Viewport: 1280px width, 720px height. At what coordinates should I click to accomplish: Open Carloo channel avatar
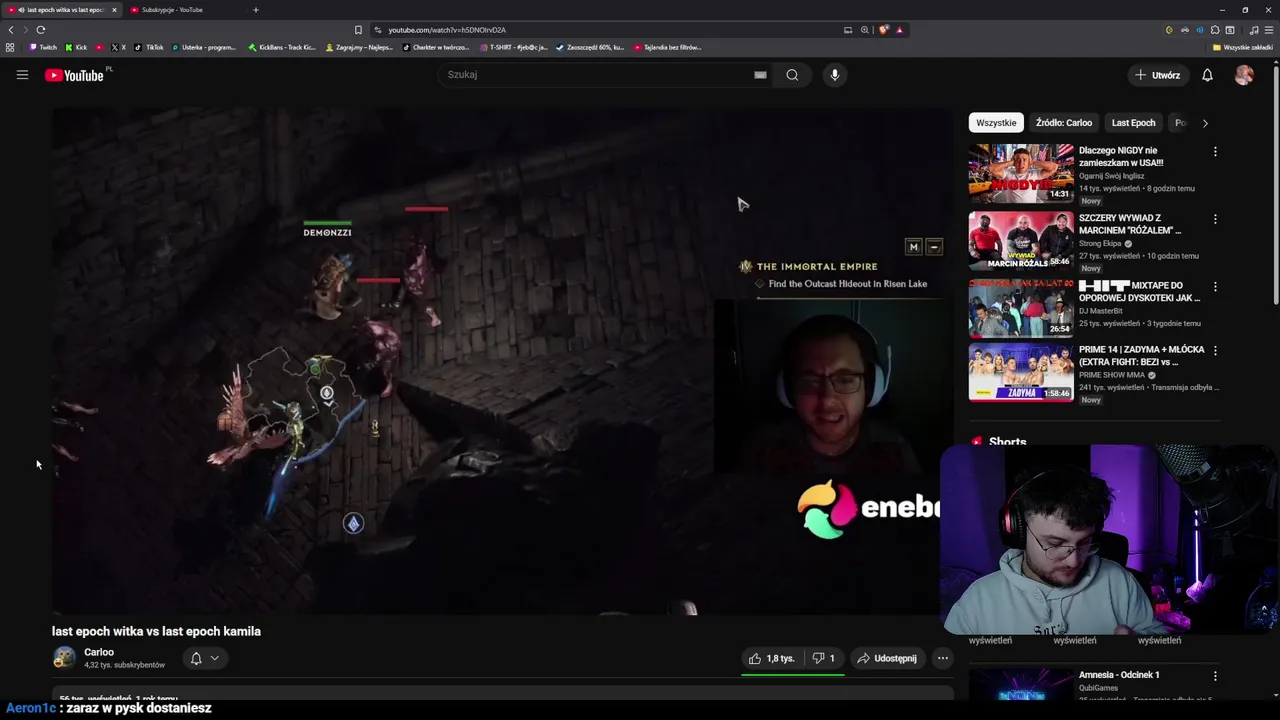[64, 657]
